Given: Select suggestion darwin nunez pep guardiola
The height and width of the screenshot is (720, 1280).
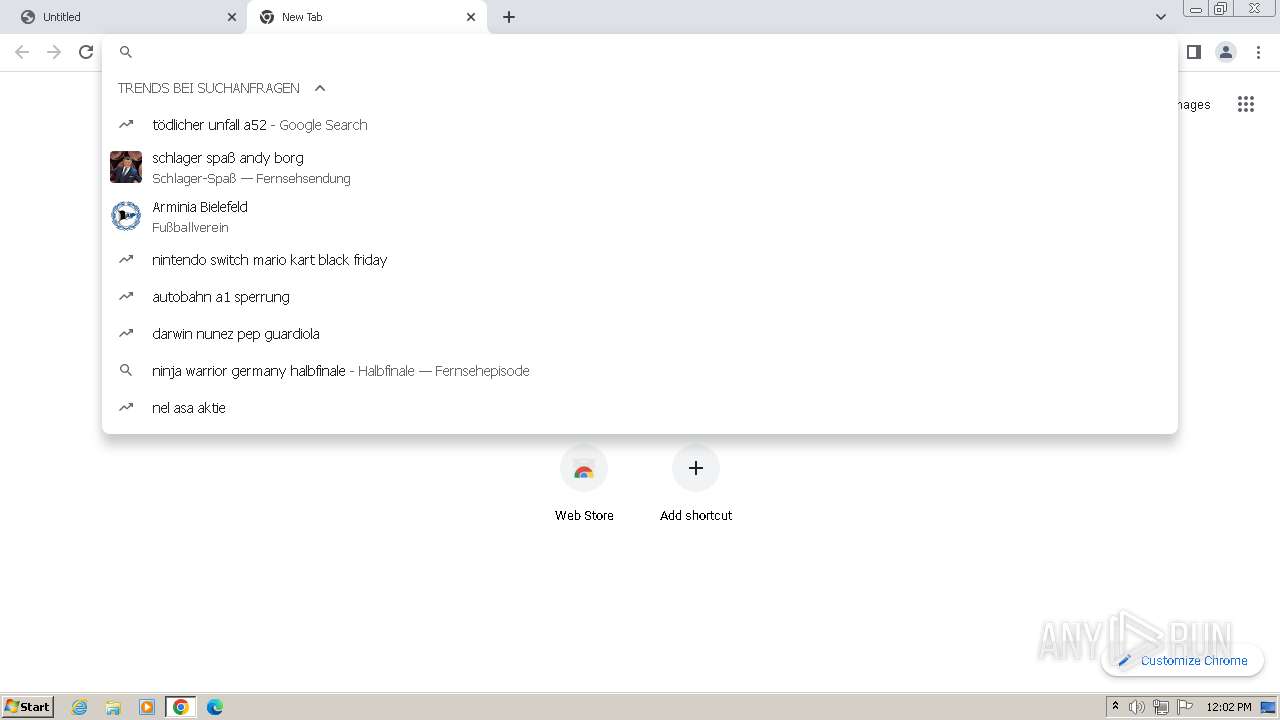Looking at the screenshot, I should pyautogui.click(x=640, y=334).
